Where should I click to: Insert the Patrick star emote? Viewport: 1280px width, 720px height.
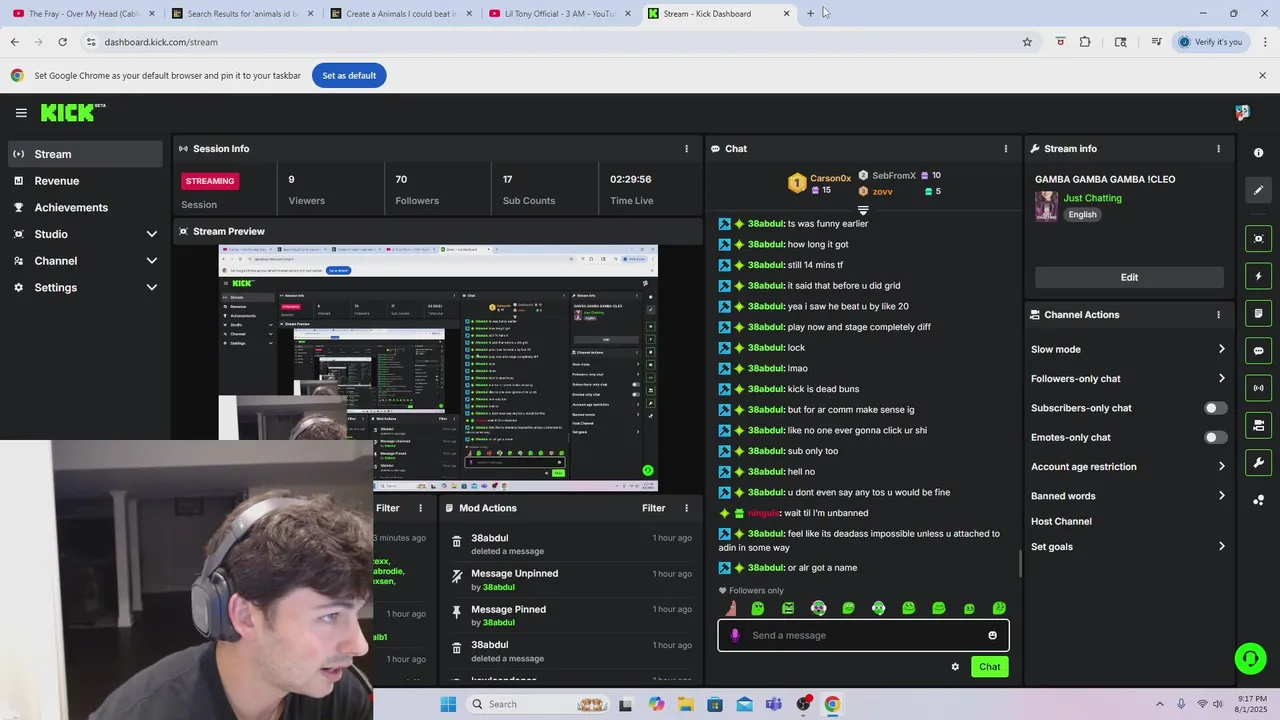tap(730, 608)
